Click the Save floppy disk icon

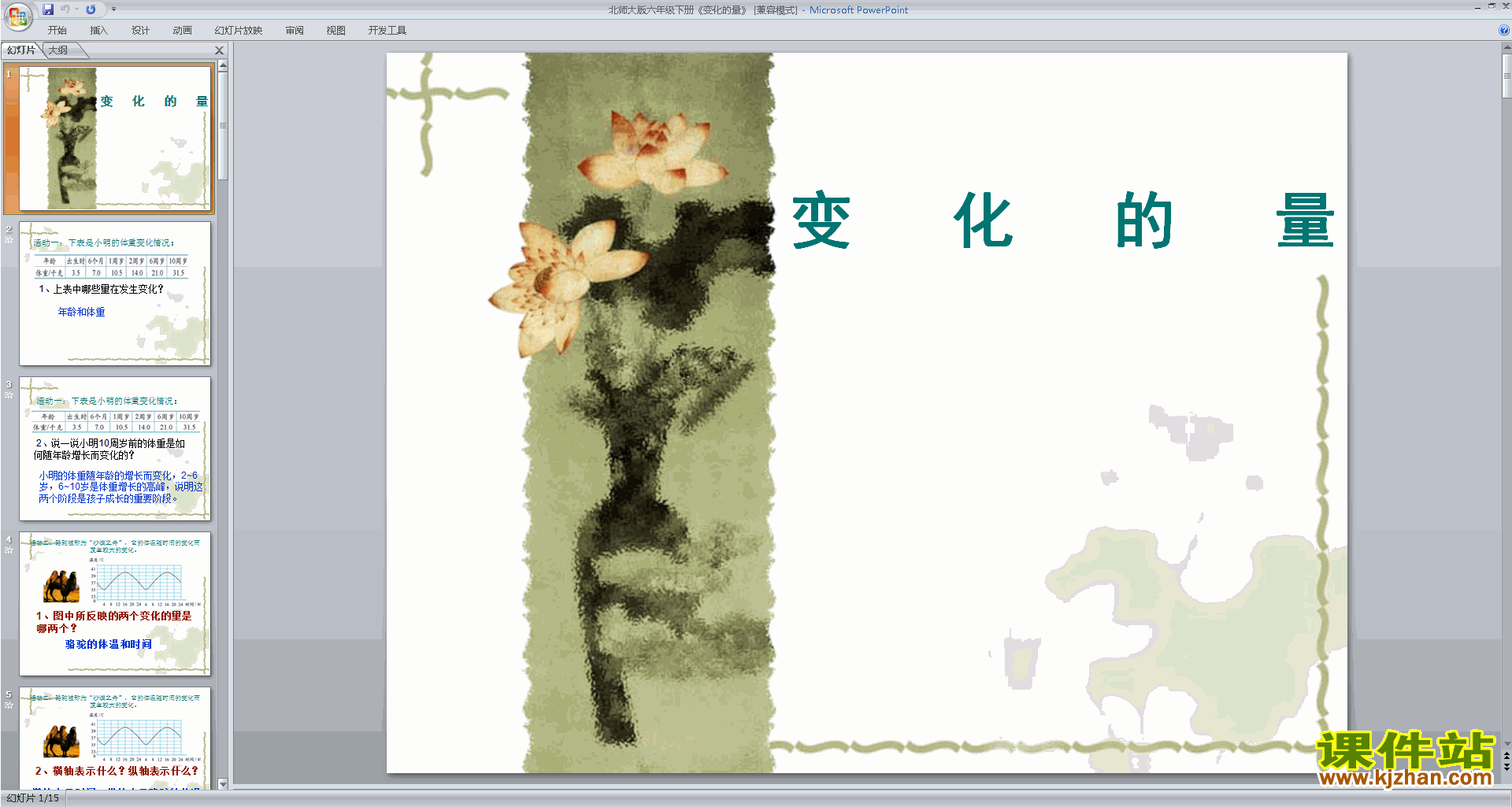(48, 9)
